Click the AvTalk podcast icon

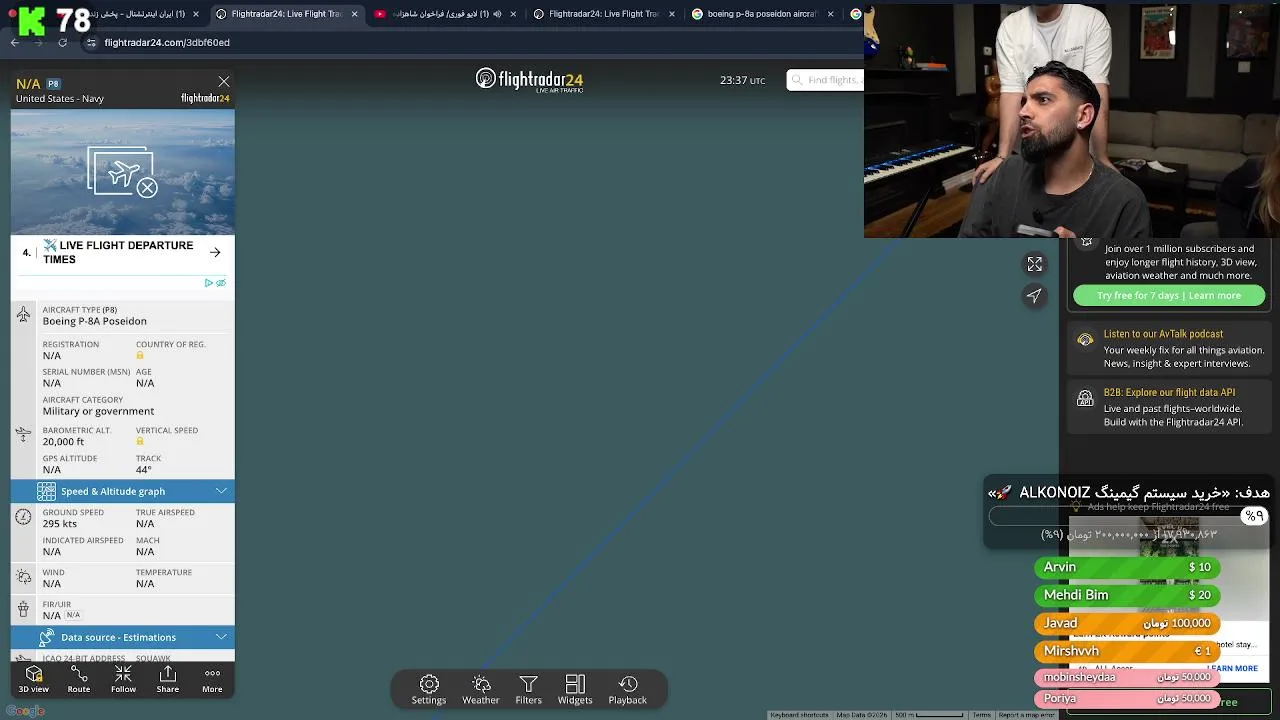click(x=1085, y=341)
